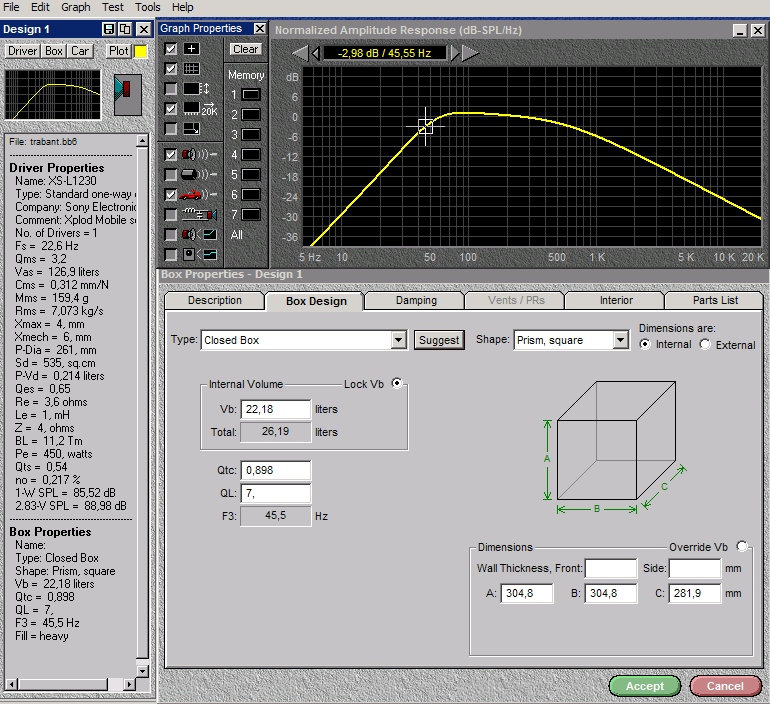Screen dimensions: 770x704
Task: Select the External dimensions radio button
Action: [706, 345]
